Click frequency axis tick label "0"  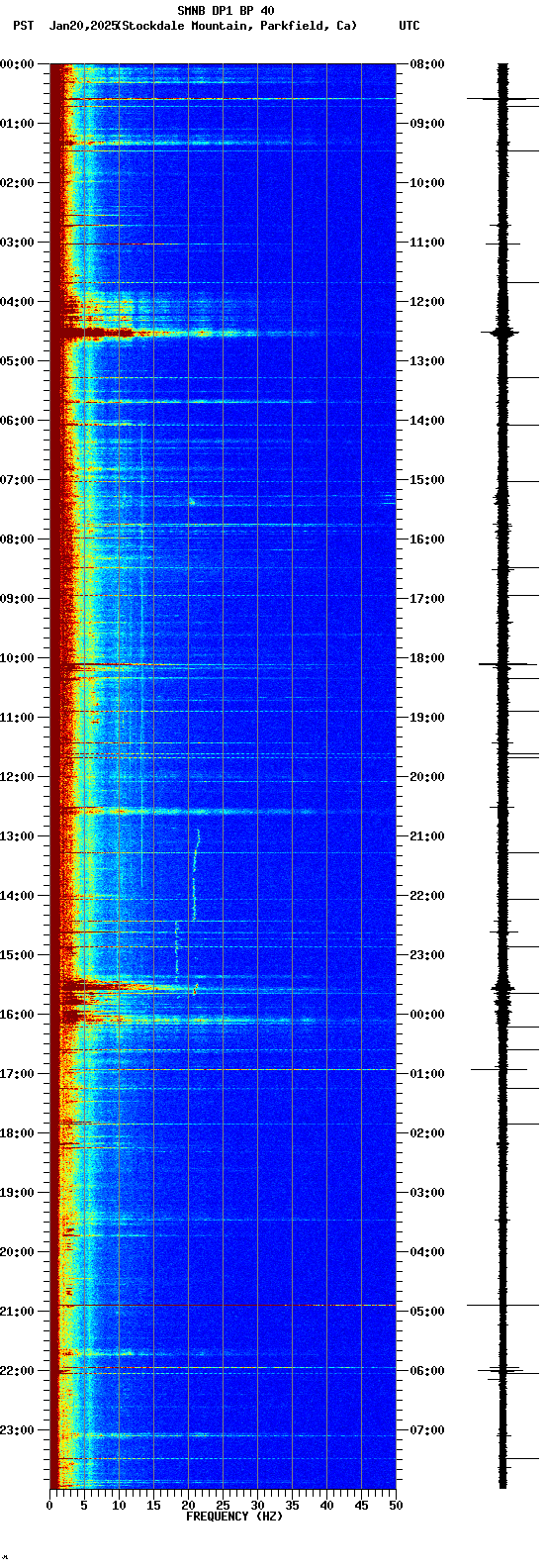point(49,1506)
